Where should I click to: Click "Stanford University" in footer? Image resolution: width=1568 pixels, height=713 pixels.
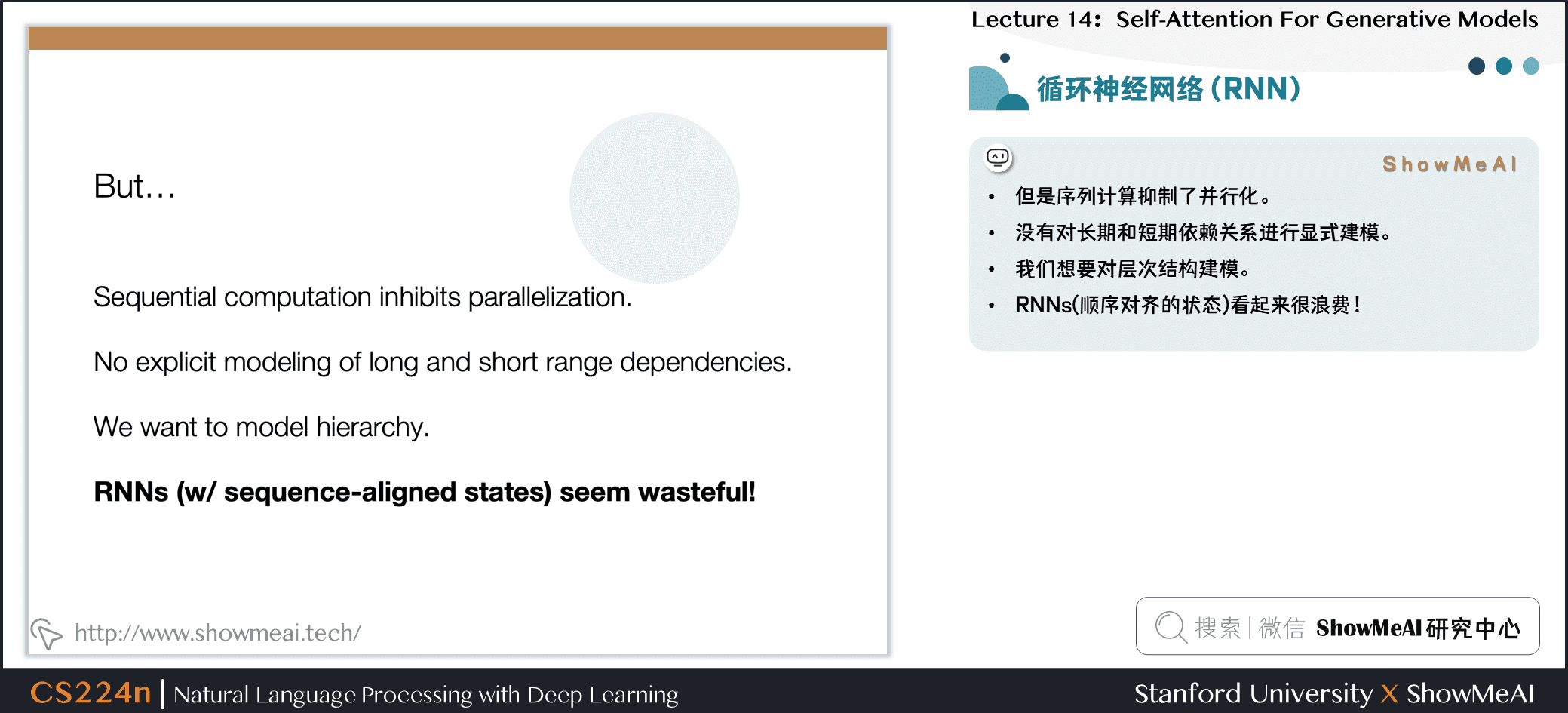click(x=1253, y=693)
